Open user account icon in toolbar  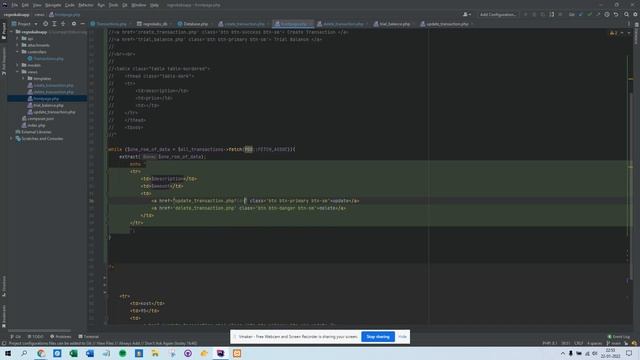click(x=467, y=14)
